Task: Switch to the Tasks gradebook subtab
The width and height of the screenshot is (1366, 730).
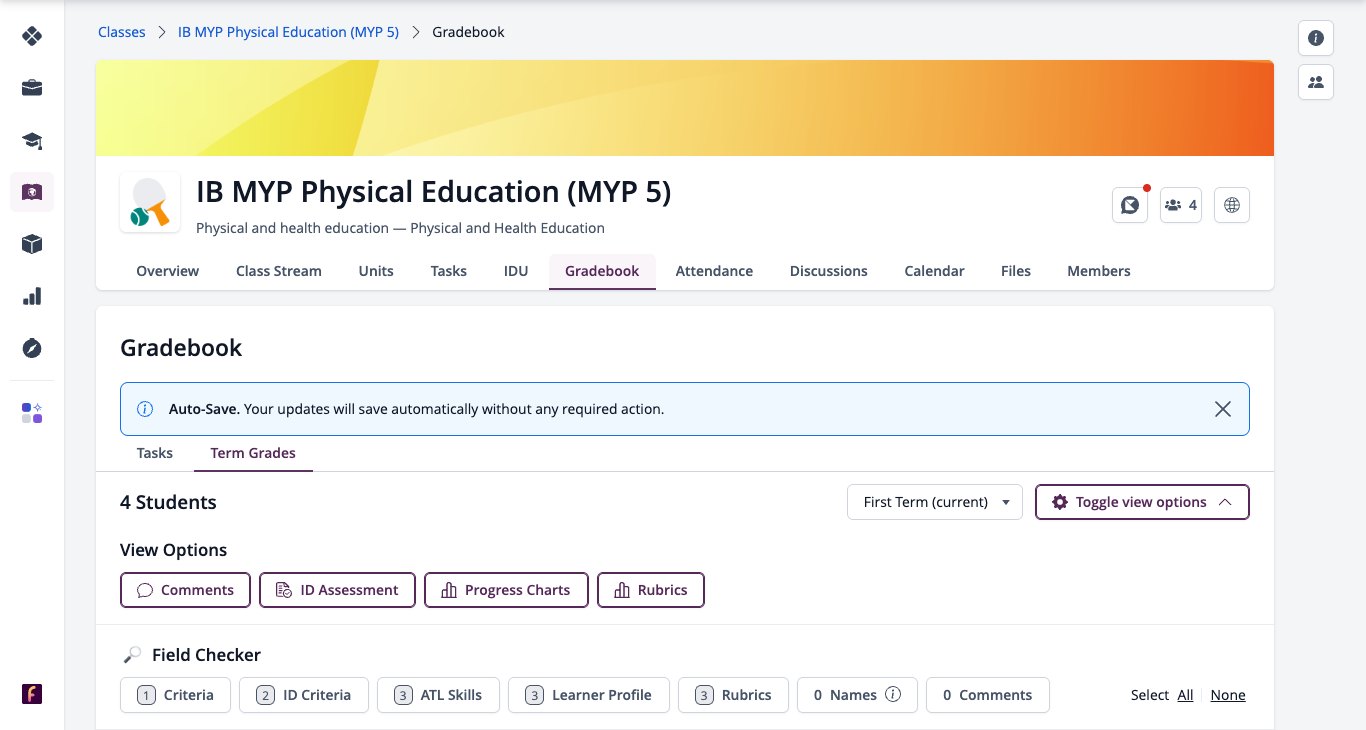Action: [x=155, y=453]
